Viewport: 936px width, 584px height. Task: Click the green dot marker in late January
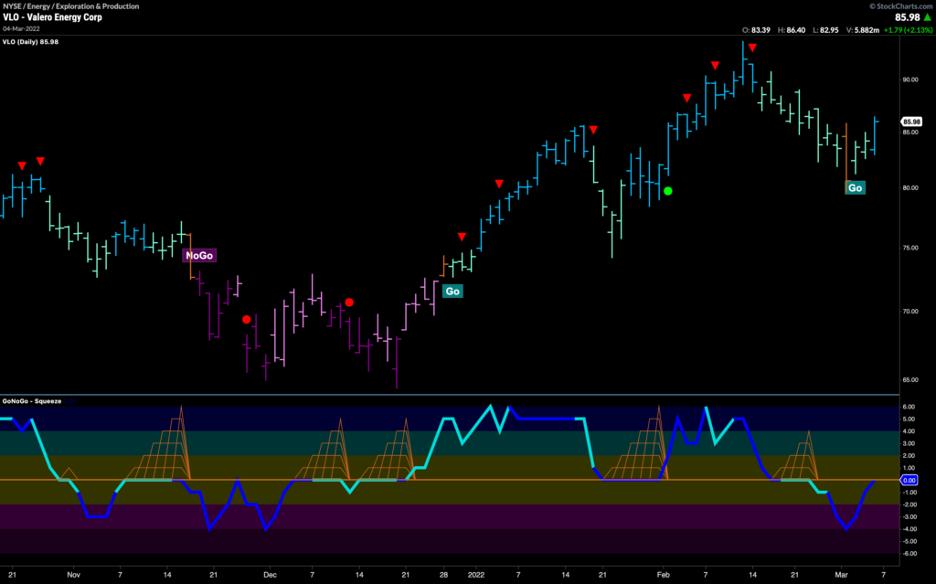pyautogui.click(x=668, y=191)
